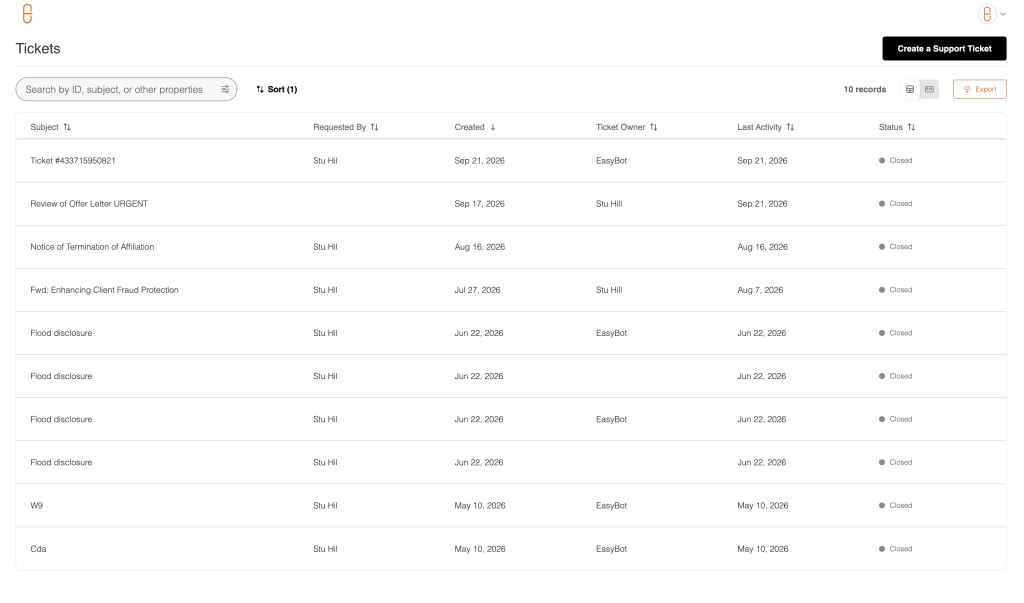Image resolution: width=1024 pixels, height=603 pixels.
Task: Select Closed status of W9 ticket
Action: (x=895, y=506)
